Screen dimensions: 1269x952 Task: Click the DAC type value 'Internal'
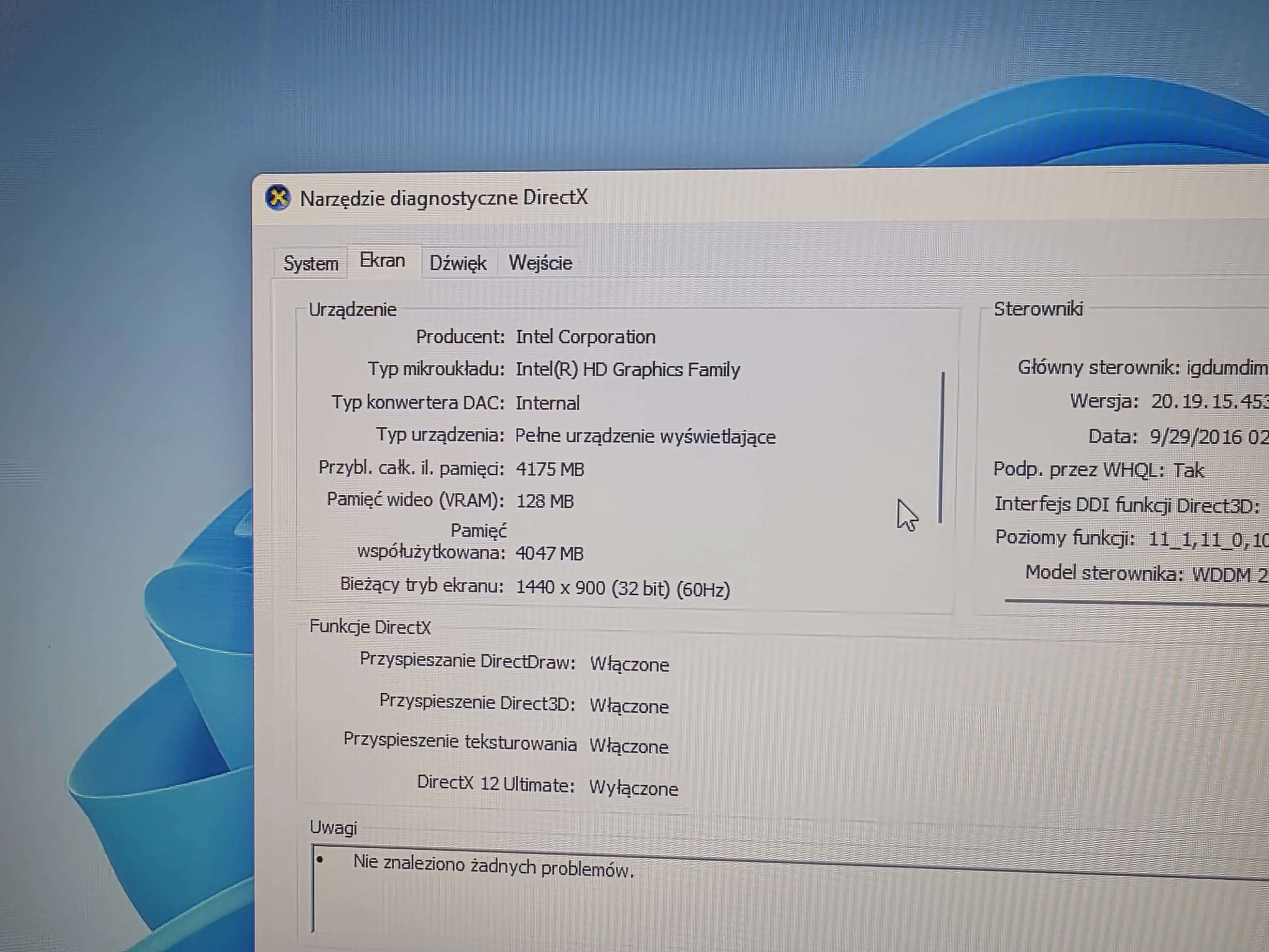tap(547, 403)
